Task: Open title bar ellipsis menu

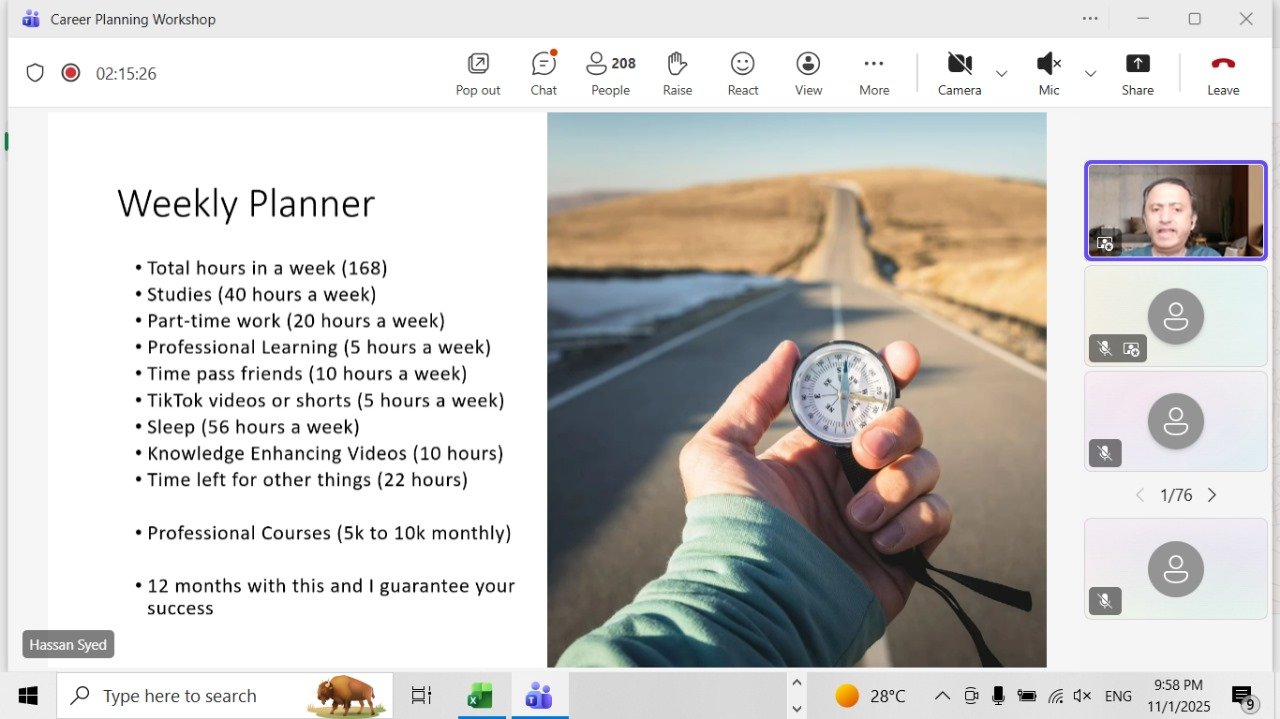Action: (1090, 19)
